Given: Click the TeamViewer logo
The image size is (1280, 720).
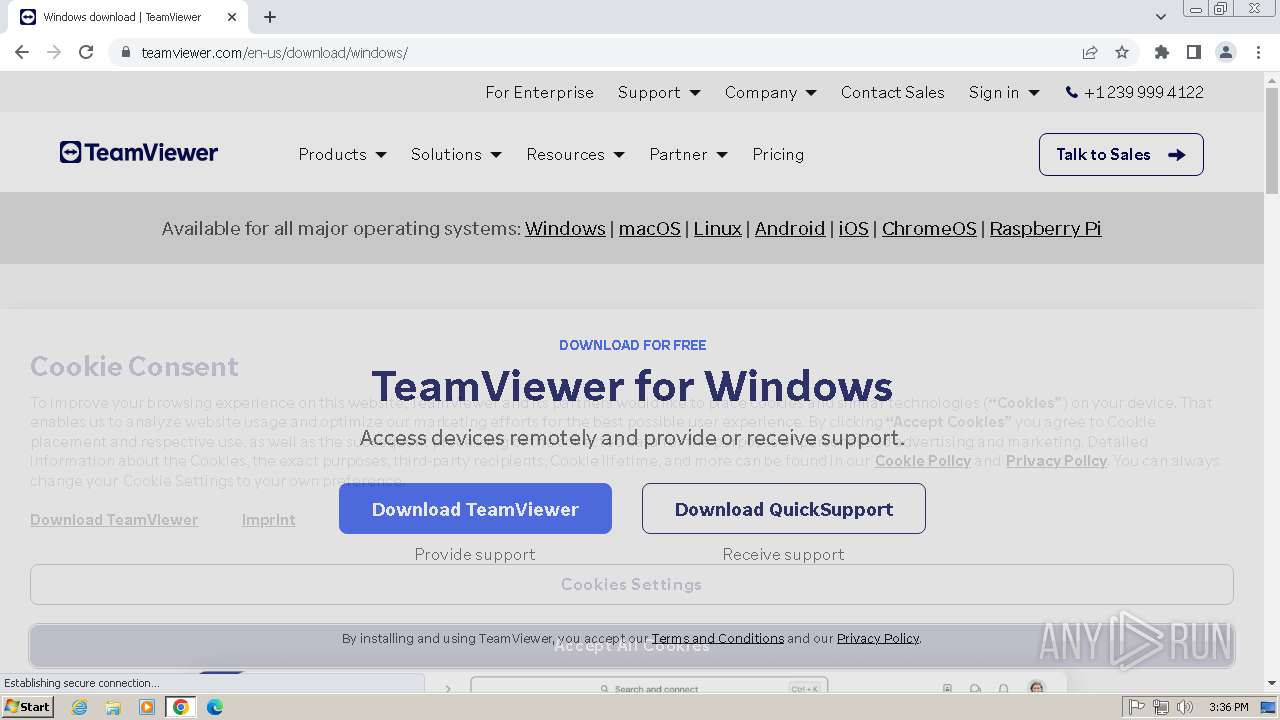Looking at the screenshot, I should pyautogui.click(x=139, y=153).
